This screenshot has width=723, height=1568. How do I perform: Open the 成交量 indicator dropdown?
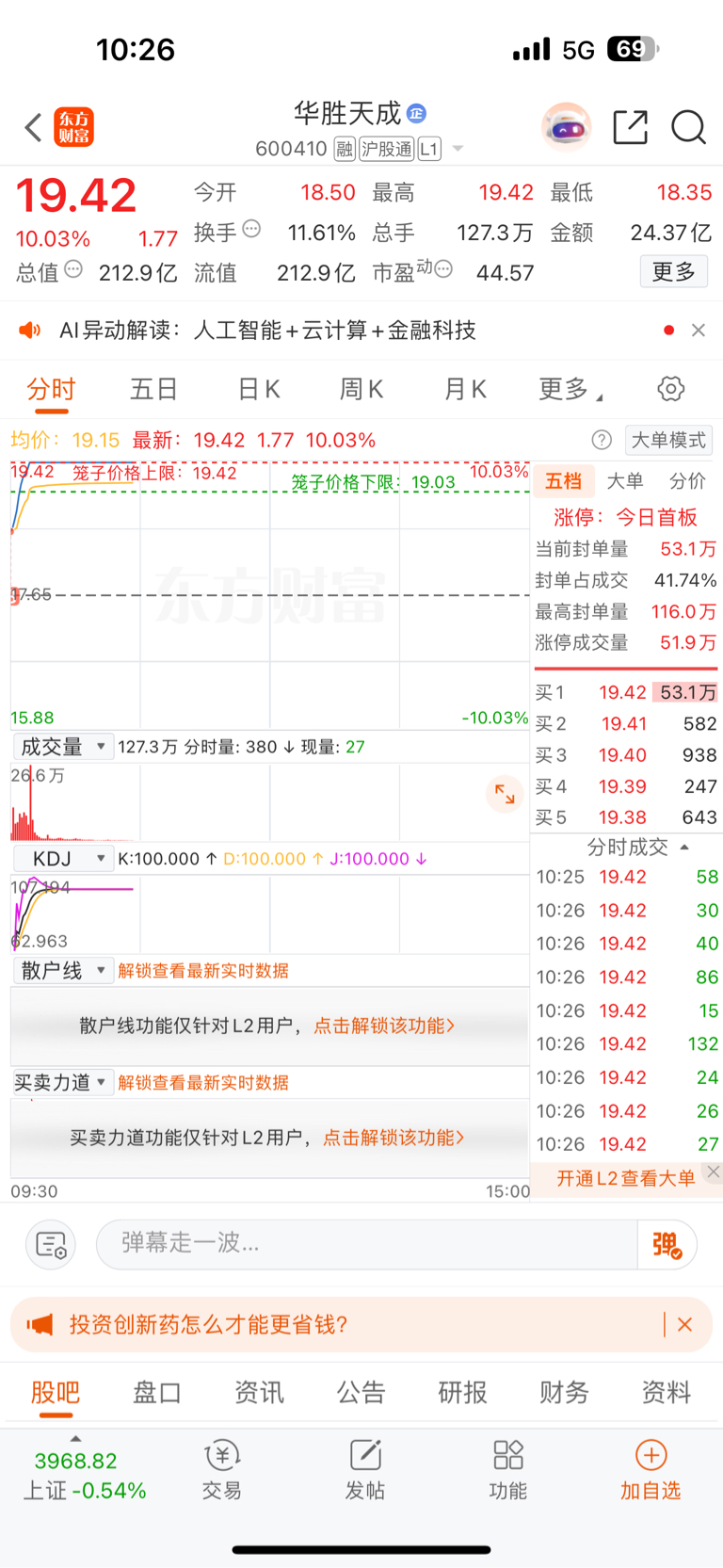coord(63,747)
